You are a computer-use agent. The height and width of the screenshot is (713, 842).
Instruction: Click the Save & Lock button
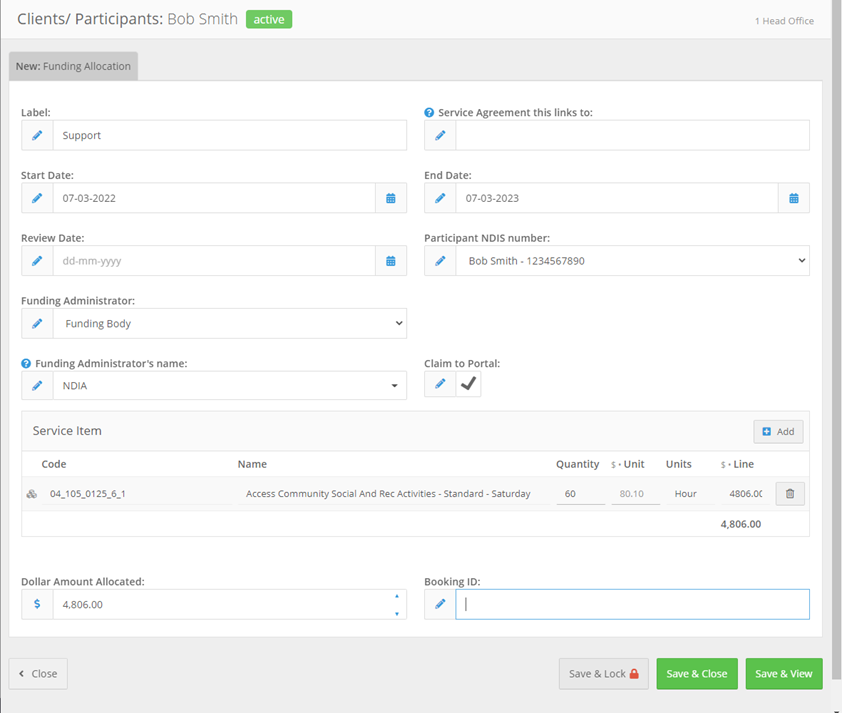coord(604,674)
